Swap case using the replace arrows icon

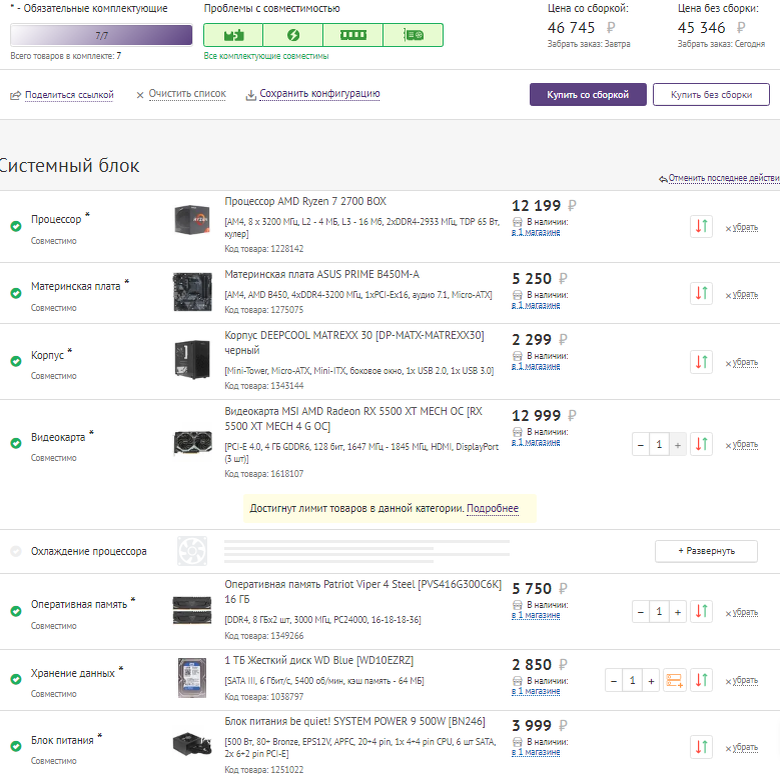pyautogui.click(x=701, y=362)
